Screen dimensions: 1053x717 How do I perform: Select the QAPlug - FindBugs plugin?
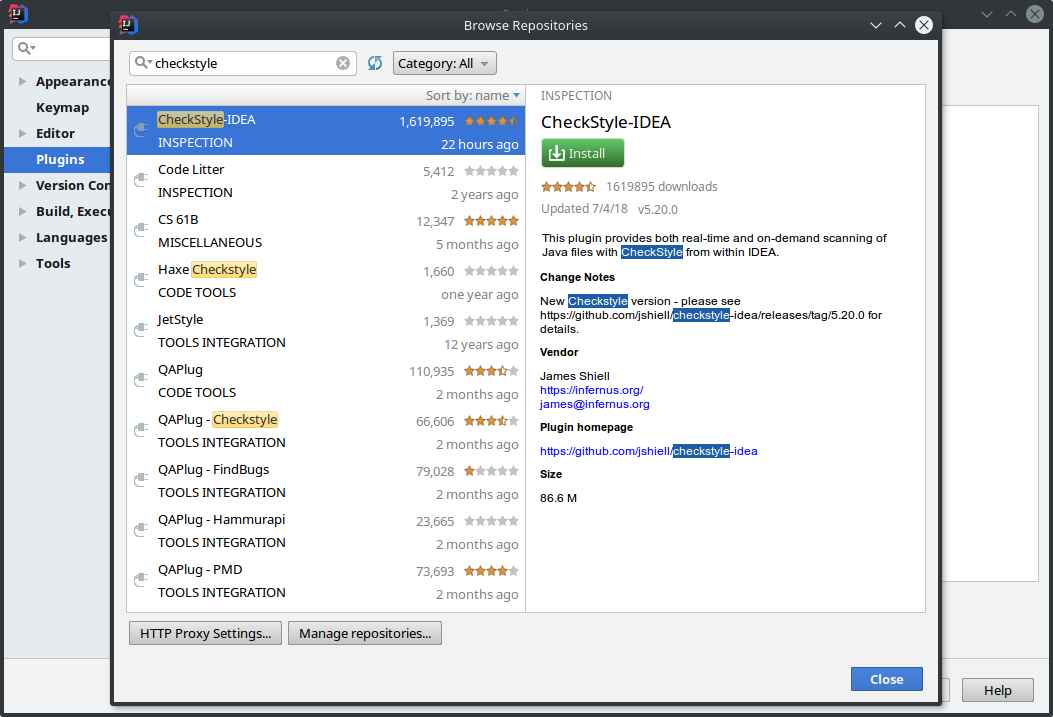(x=326, y=481)
